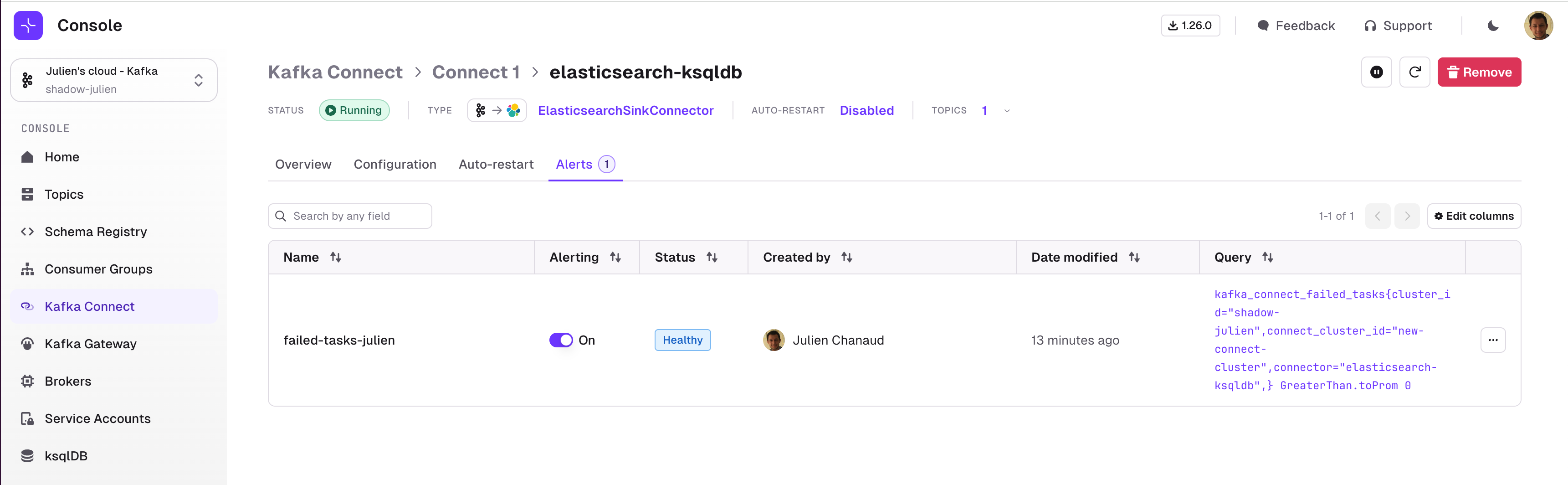Go to the next page of alerts
Viewport: 1568px width, 485px height.
(1407, 217)
